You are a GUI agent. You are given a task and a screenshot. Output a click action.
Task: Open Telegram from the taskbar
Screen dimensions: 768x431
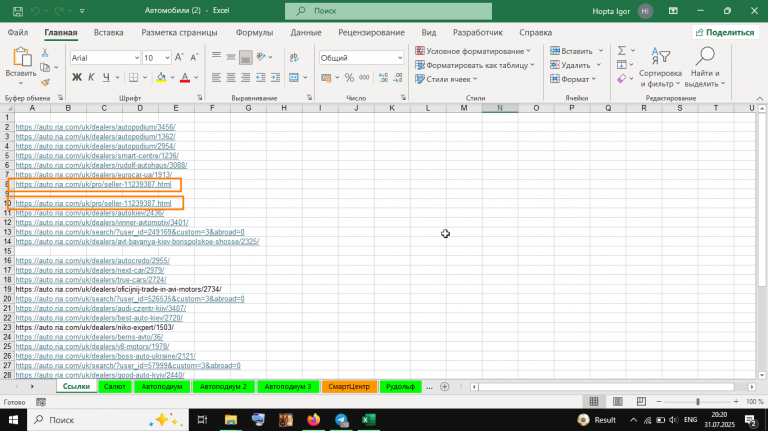click(x=341, y=420)
